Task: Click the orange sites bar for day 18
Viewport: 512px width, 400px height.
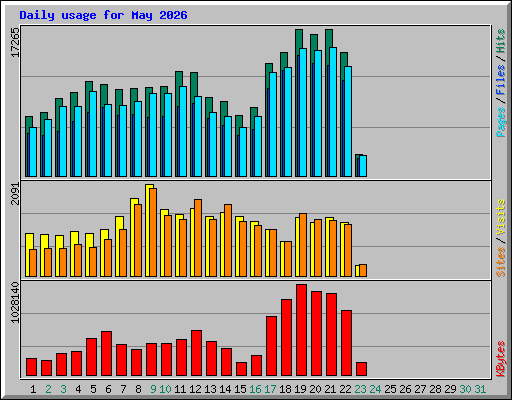Action: coord(288,259)
